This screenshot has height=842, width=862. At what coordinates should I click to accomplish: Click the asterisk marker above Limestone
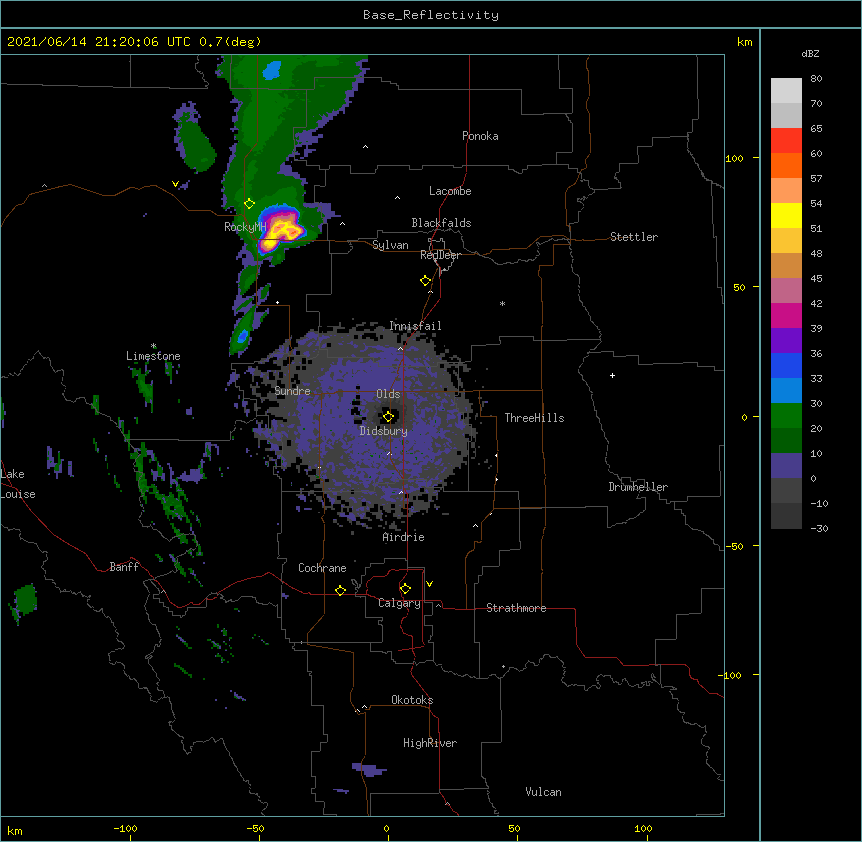(153, 346)
